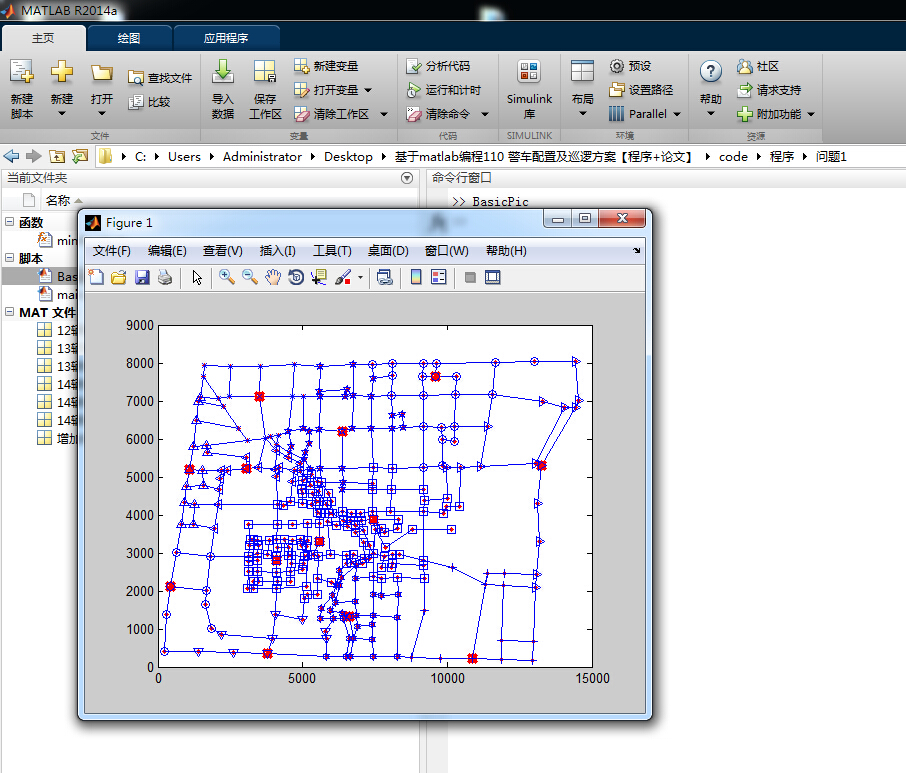This screenshot has width=906, height=773.
Task: Click Print Figure icon
Action: coord(165,277)
